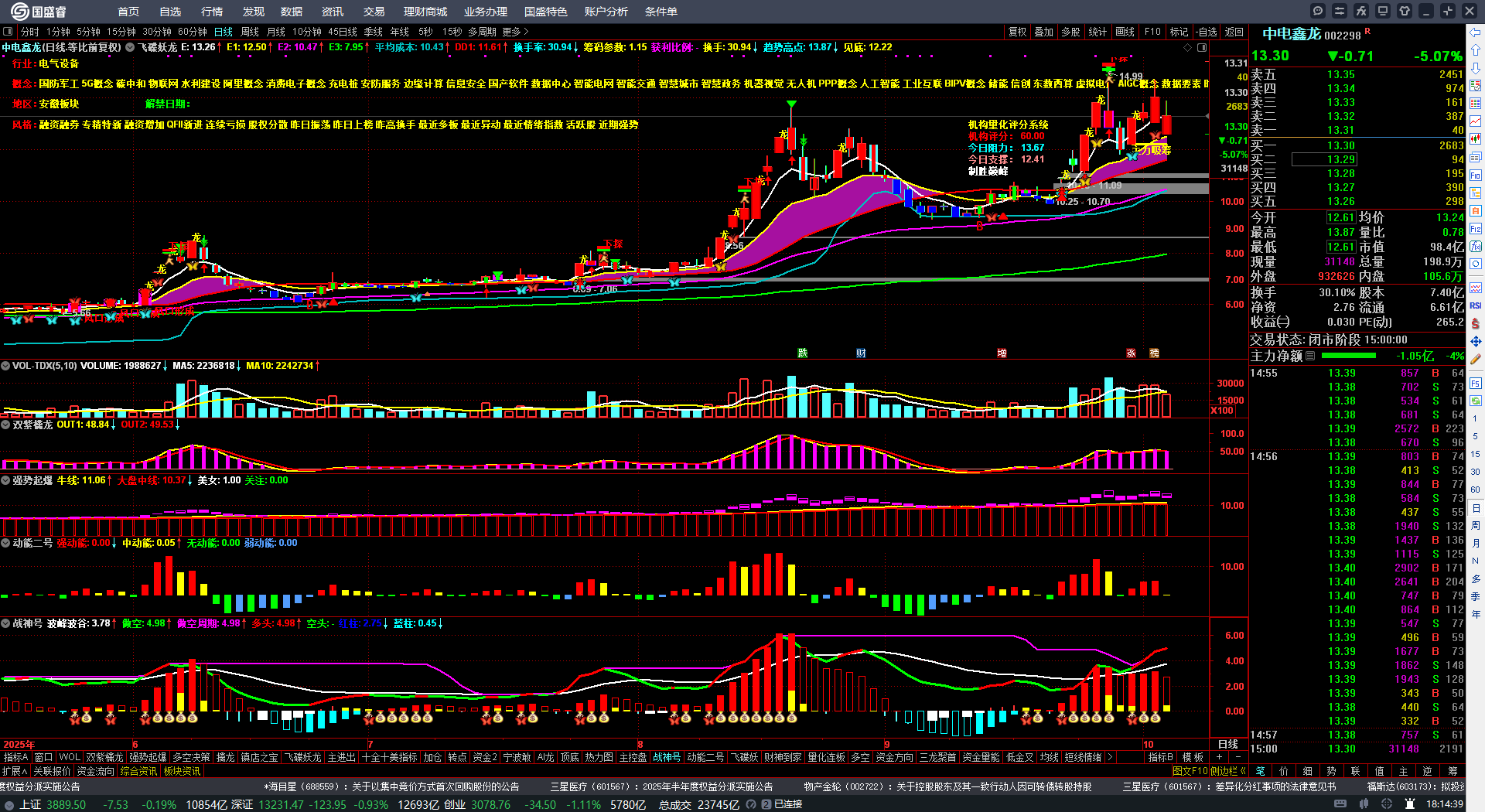This screenshot has height=812, width=1485.
Task: Click the − zoom out chart button
Action: coord(1237,757)
